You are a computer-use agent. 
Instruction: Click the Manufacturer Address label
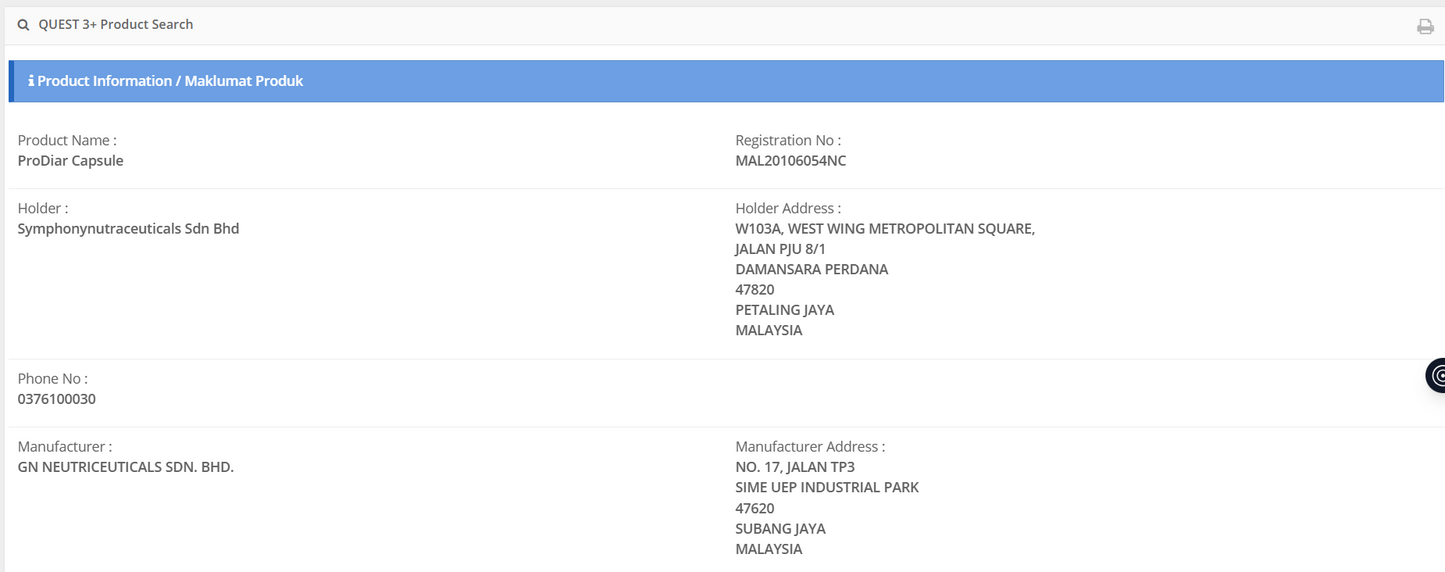click(810, 447)
